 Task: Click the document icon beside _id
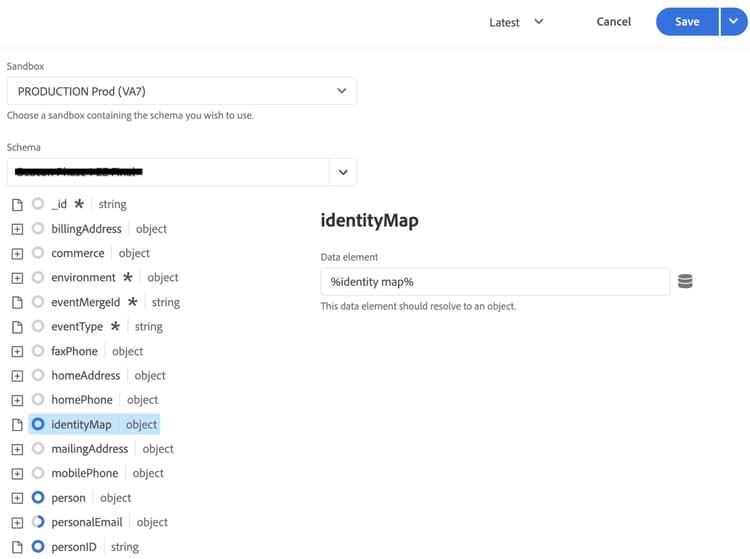[17, 205]
